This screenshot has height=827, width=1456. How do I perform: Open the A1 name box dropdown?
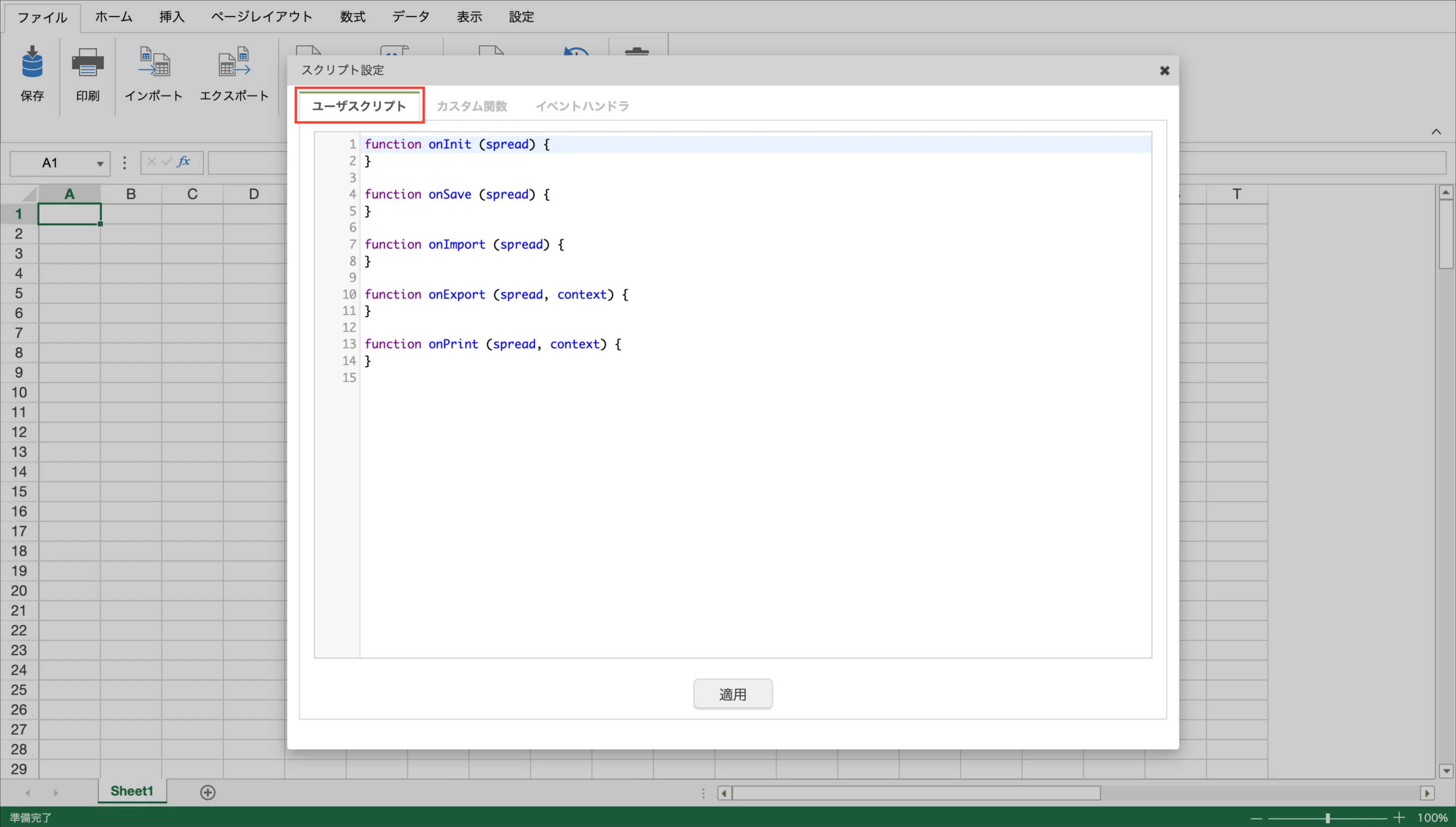(x=100, y=164)
